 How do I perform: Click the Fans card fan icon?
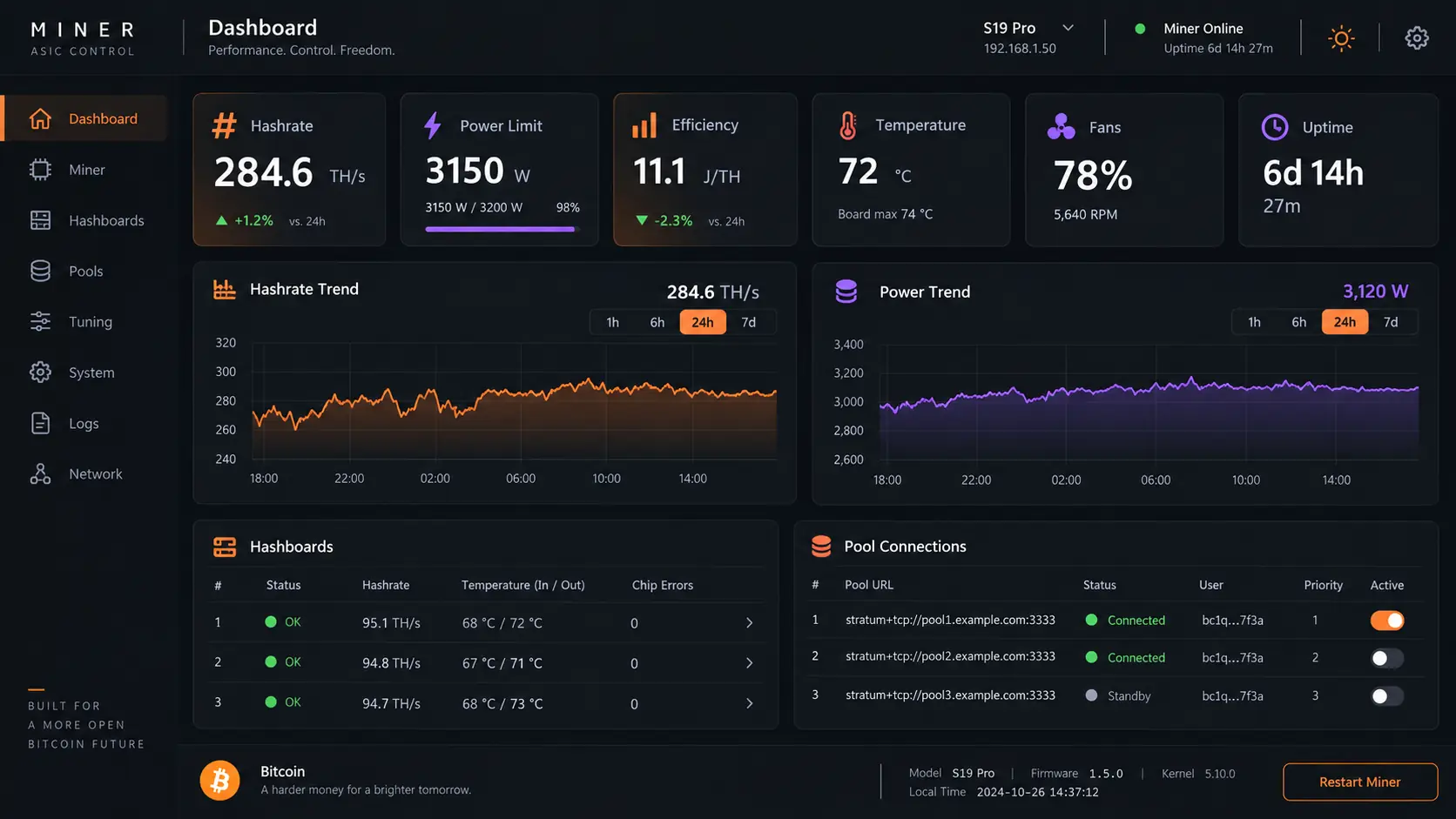(1061, 127)
